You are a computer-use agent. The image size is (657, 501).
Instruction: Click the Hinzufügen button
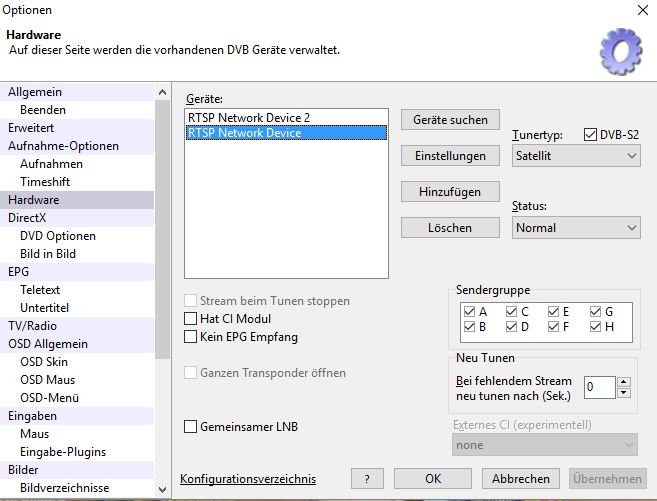[x=450, y=191]
